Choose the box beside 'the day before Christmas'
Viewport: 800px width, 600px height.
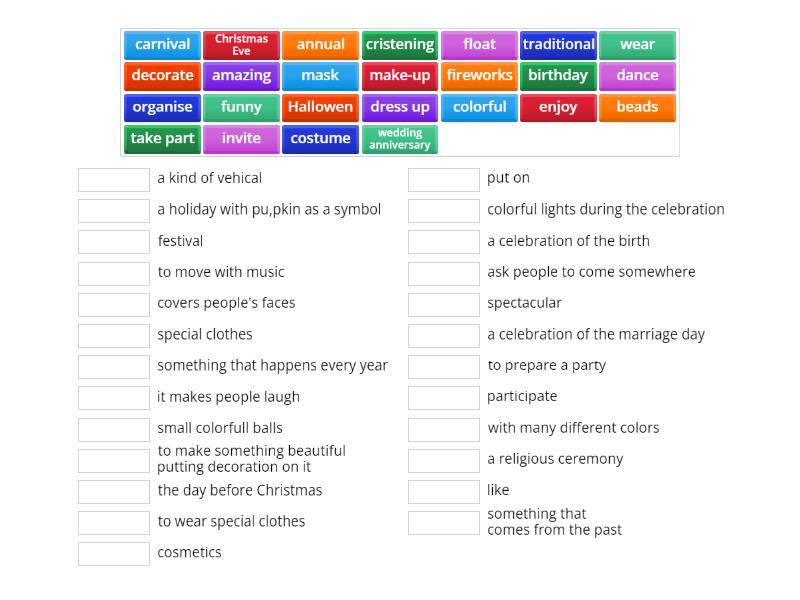click(114, 491)
